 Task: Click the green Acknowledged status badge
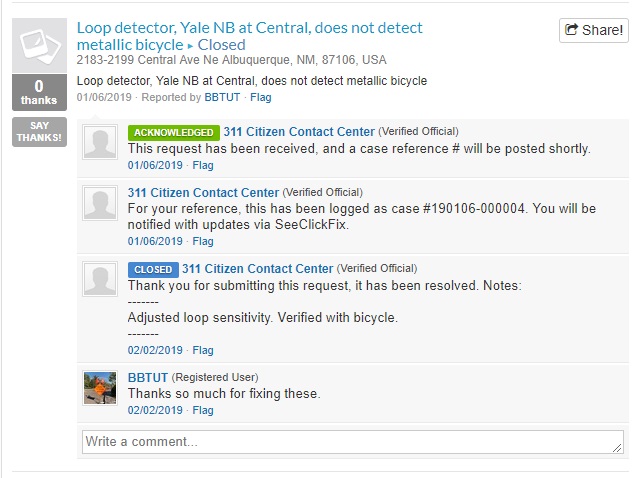pyautogui.click(x=173, y=132)
